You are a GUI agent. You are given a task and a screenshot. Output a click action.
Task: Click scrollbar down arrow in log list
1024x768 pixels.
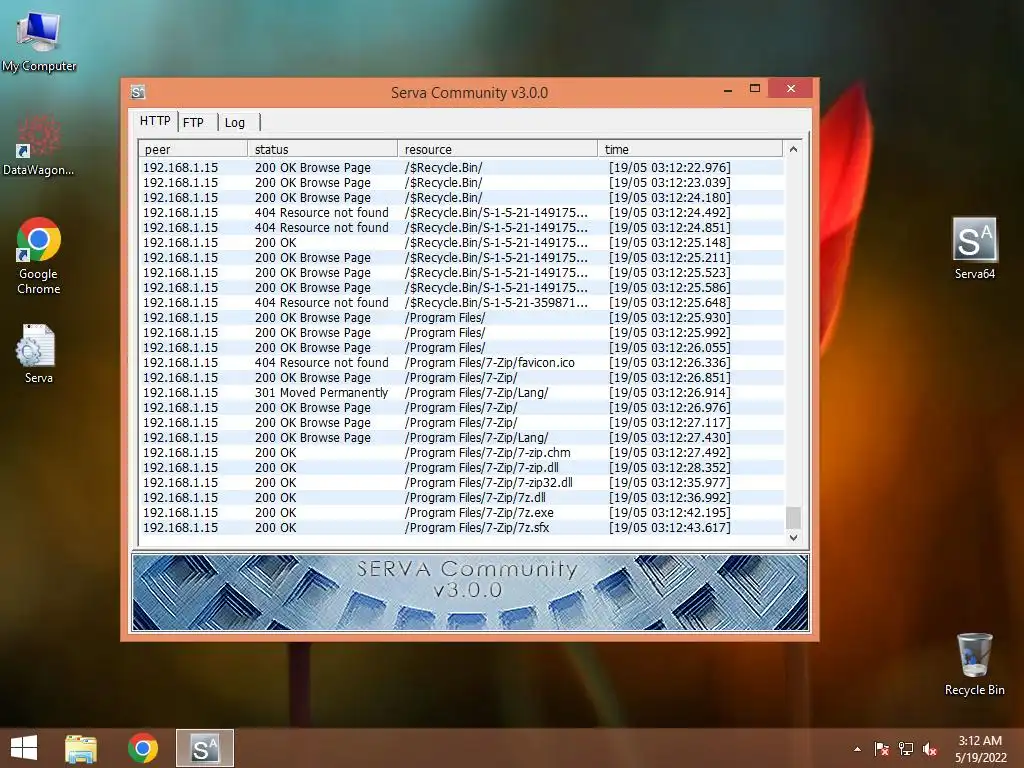[x=793, y=537]
